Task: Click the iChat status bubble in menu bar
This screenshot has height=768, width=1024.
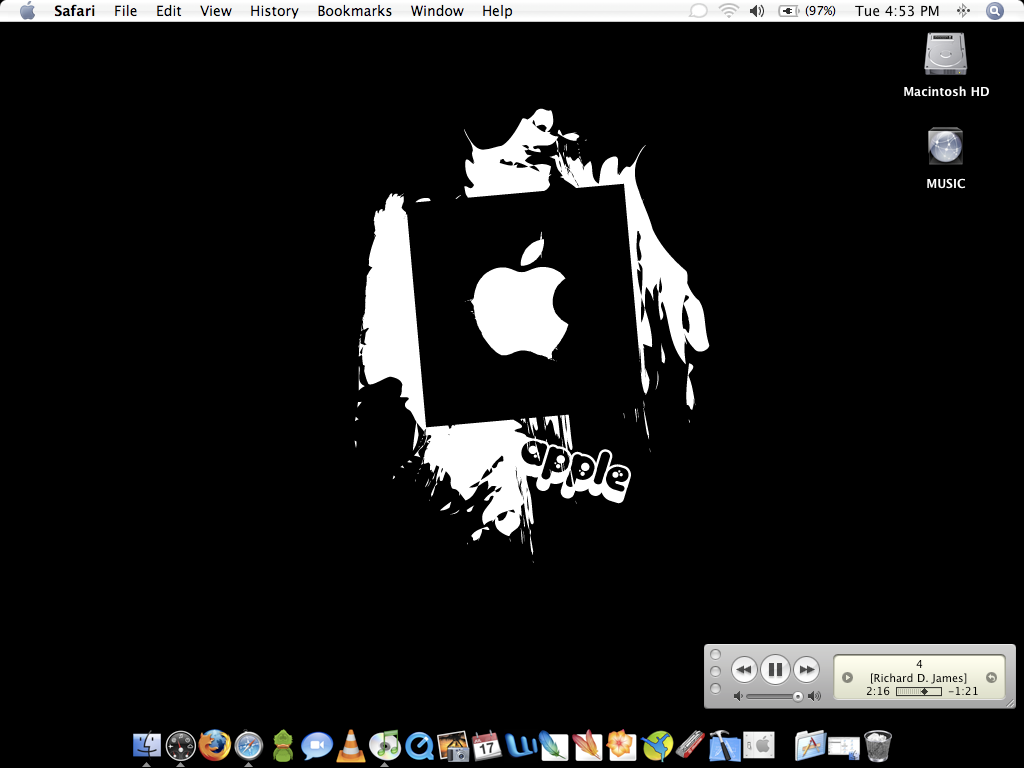Action: coord(698,10)
